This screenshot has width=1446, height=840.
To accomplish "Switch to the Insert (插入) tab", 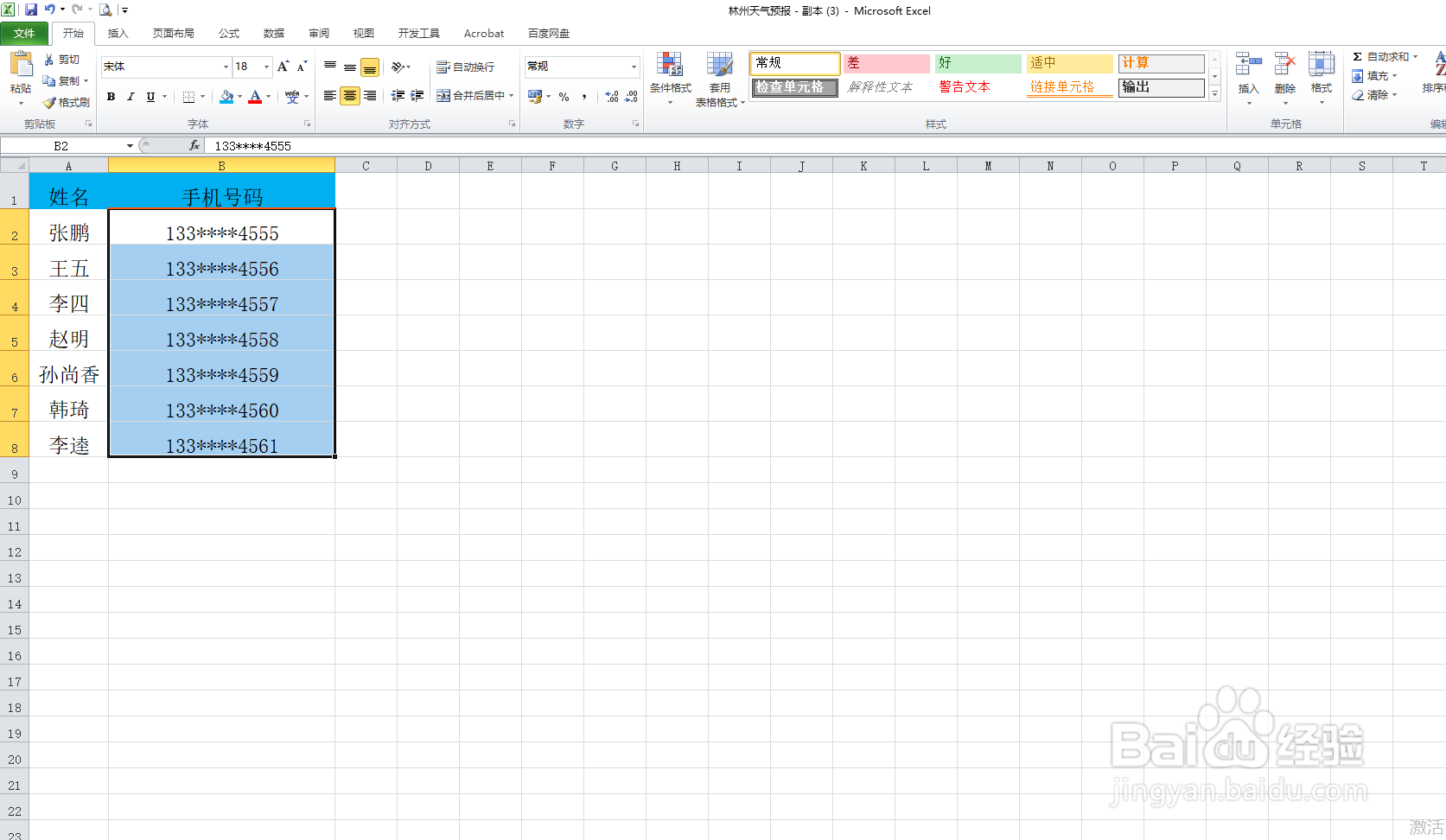I will pyautogui.click(x=118, y=34).
